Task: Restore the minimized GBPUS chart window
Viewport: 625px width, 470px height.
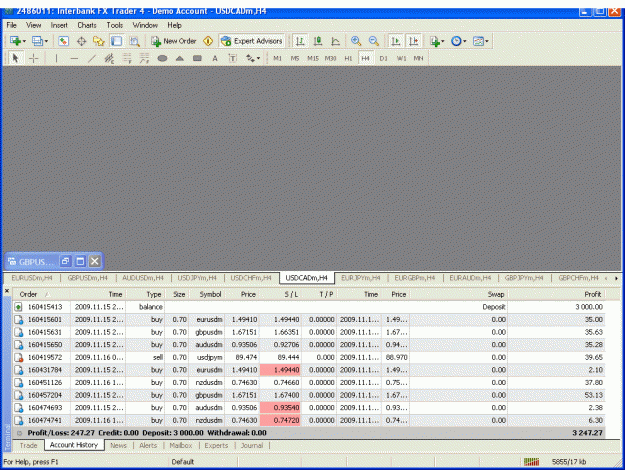Action: tap(65, 261)
